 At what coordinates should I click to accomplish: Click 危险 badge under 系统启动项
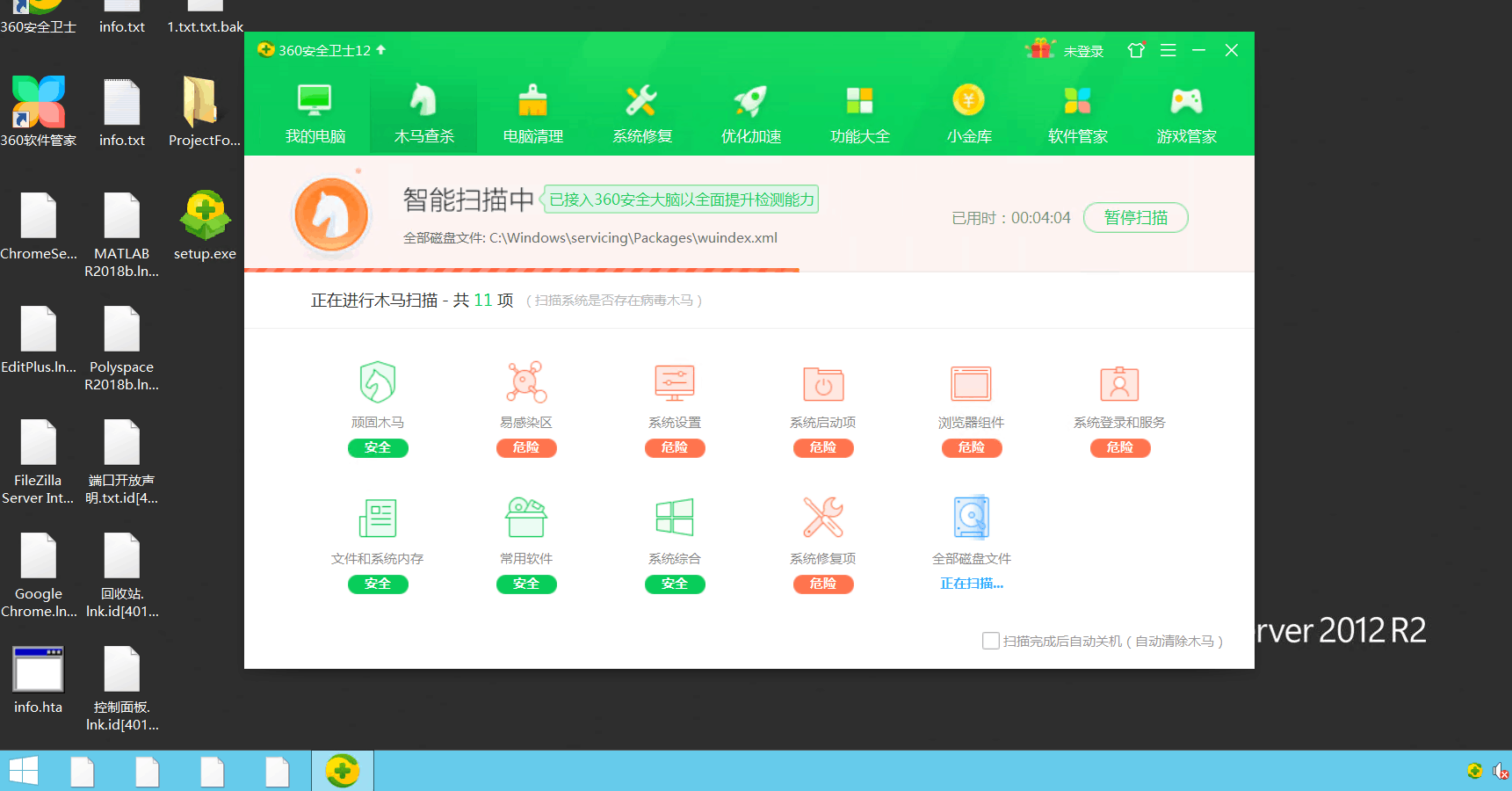click(823, 448)
